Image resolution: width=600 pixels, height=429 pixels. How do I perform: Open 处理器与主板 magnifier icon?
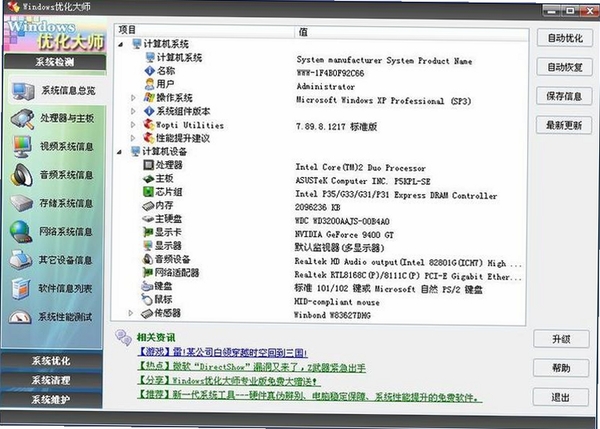[23, 119]
